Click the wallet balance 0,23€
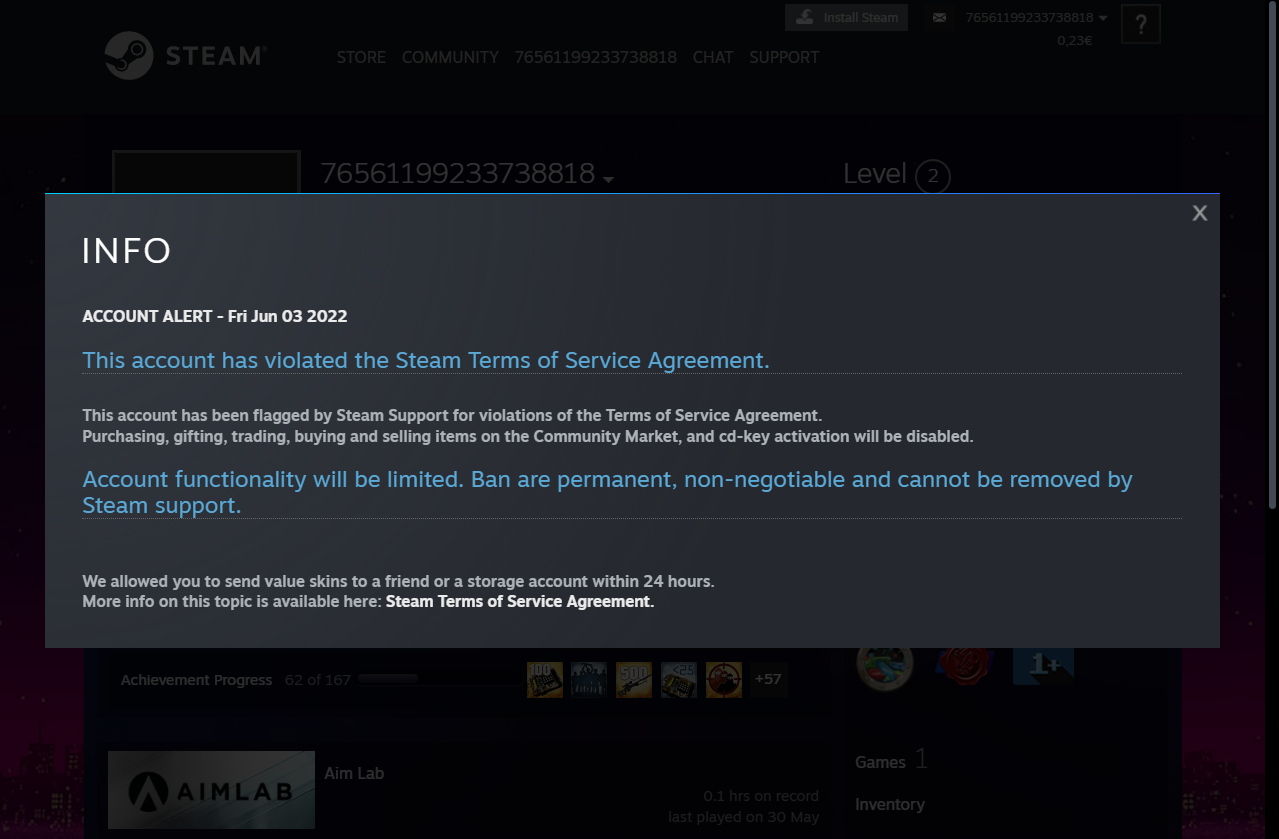 click(1075, 41)
